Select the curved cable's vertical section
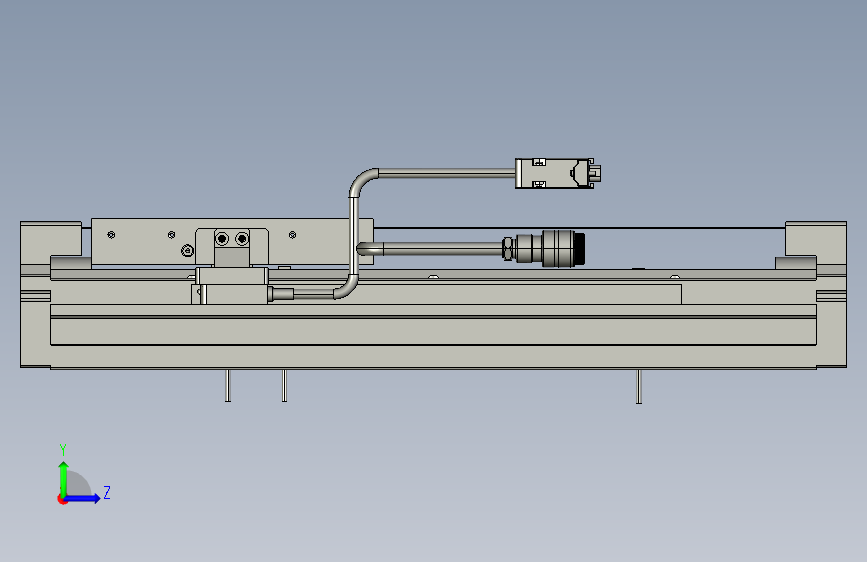 tap(354, 235)
